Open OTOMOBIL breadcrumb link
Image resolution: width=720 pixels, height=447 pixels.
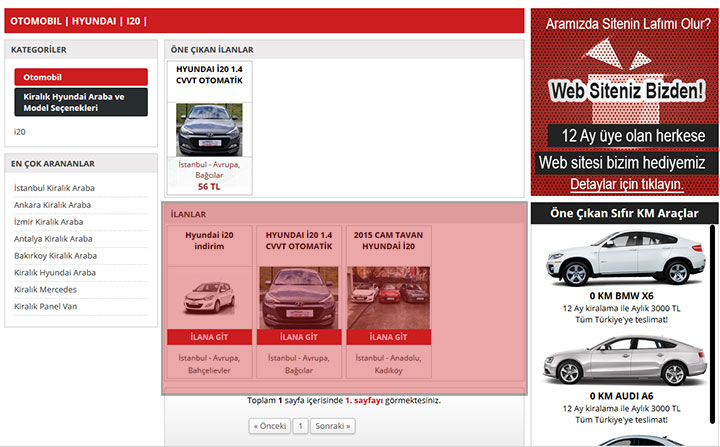click(x=36, y=21)
